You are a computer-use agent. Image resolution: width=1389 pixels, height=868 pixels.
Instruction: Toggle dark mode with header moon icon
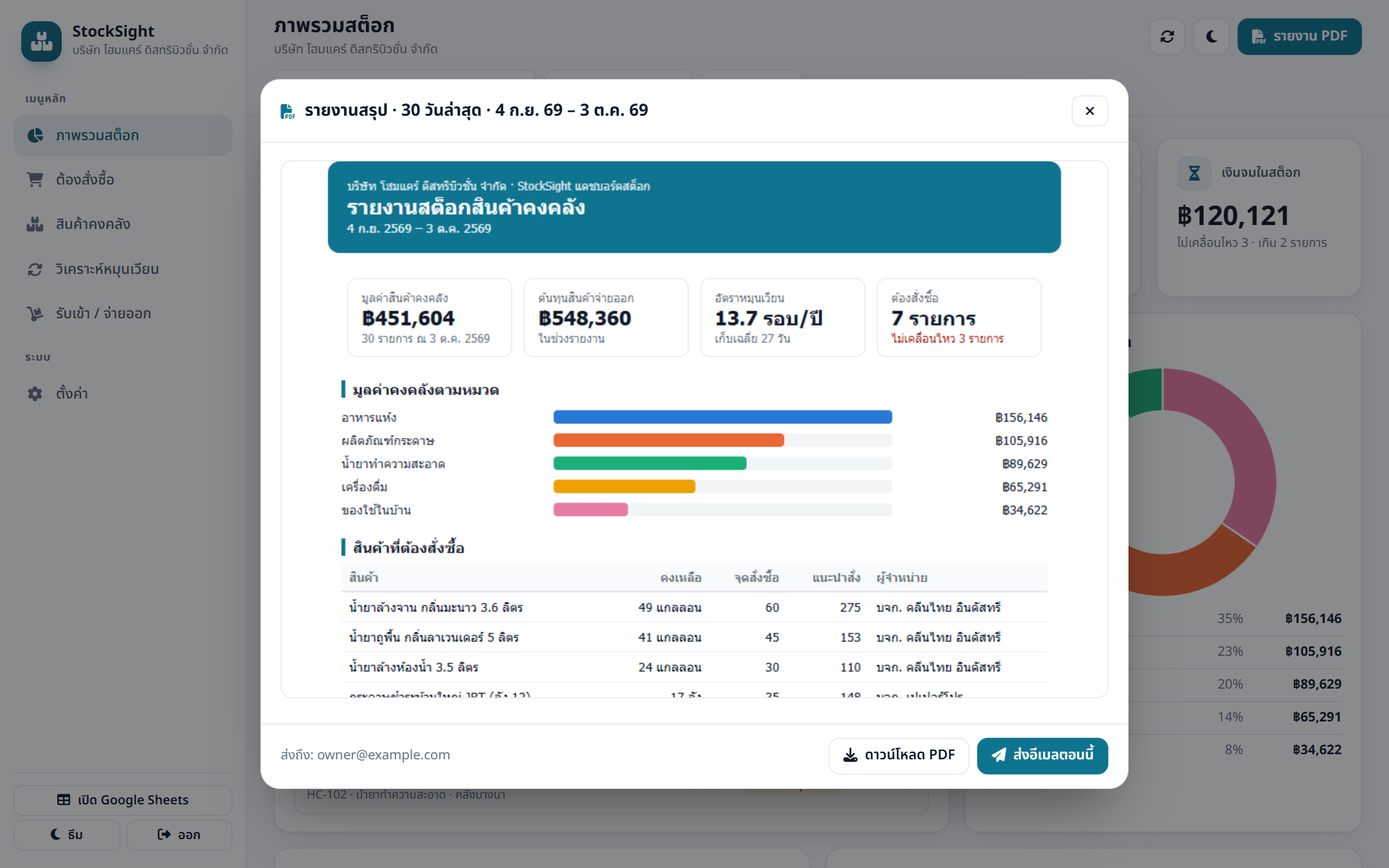tap(1212, 37)
